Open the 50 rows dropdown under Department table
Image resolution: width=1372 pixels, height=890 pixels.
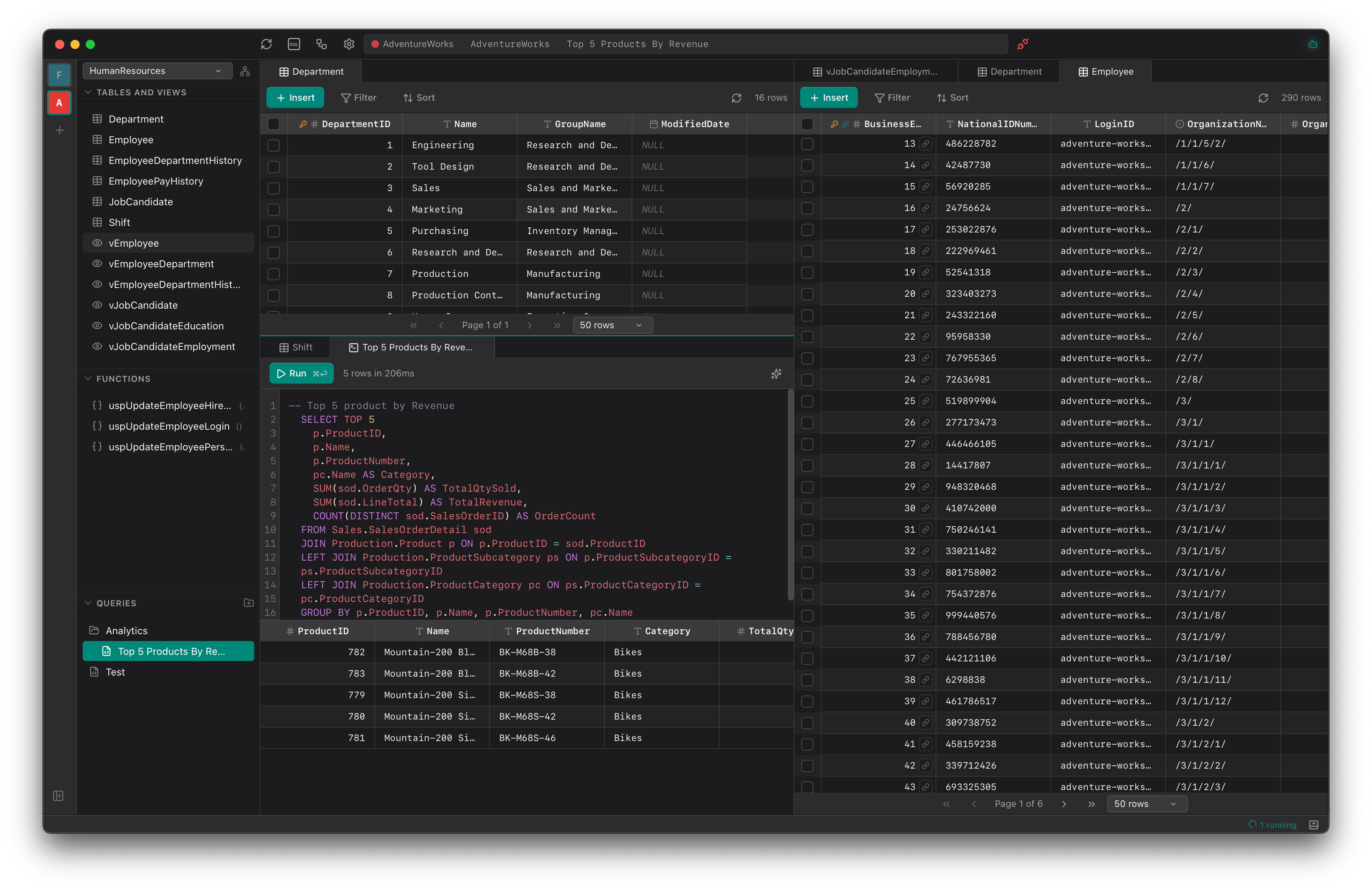pos(612,325)
